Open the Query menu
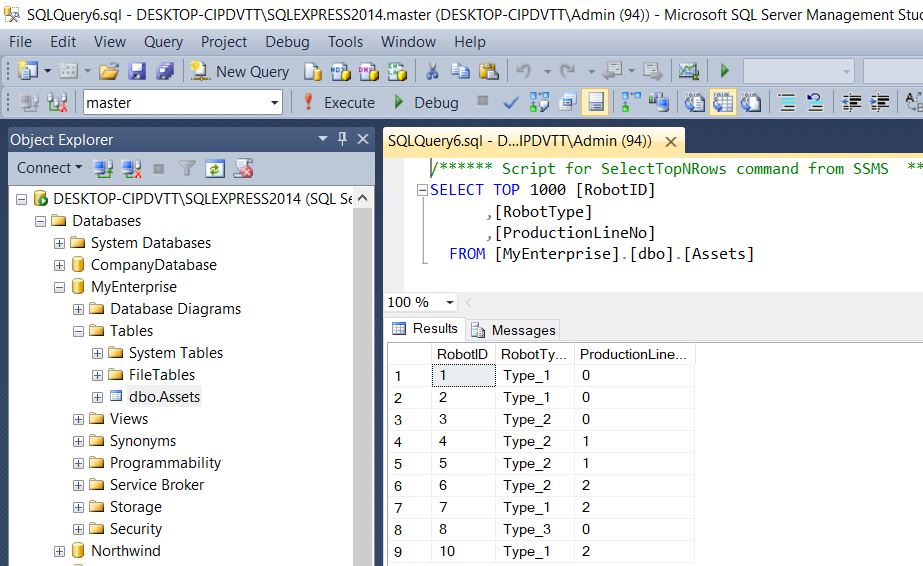The image size is (923, 566). tap(163, 42)
